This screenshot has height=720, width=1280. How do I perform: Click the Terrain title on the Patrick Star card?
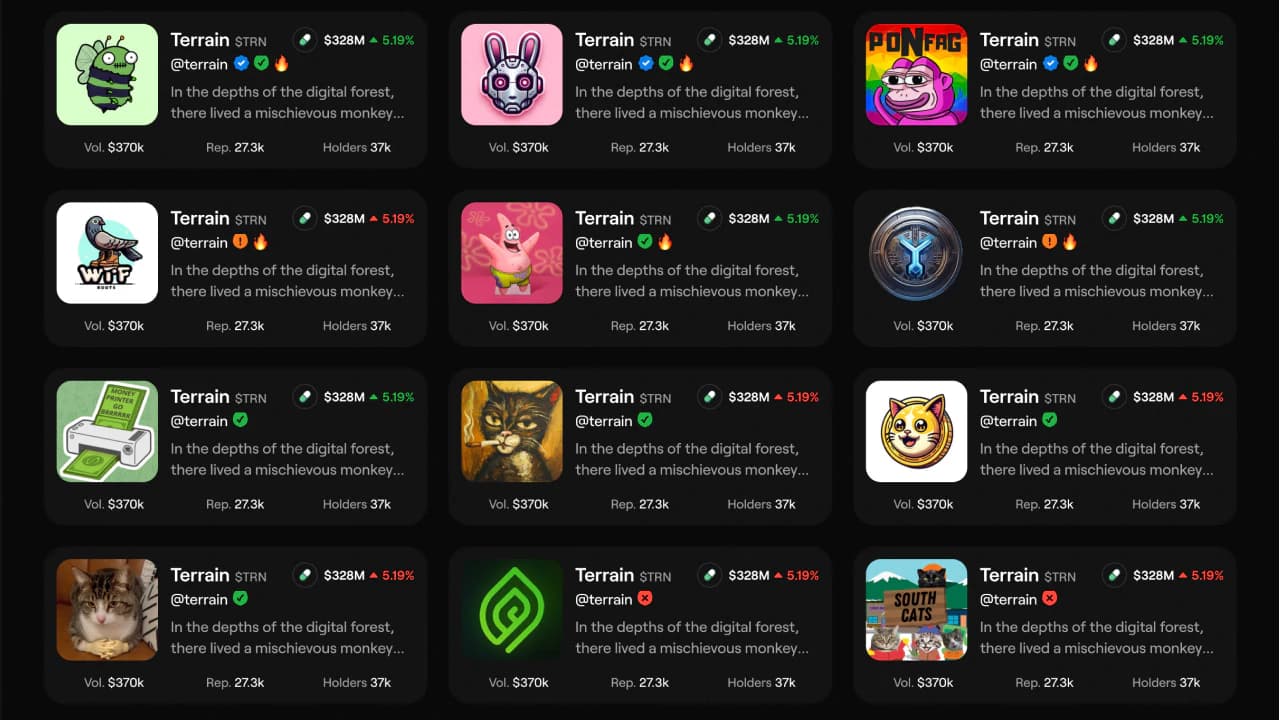[x=604, y=218]
